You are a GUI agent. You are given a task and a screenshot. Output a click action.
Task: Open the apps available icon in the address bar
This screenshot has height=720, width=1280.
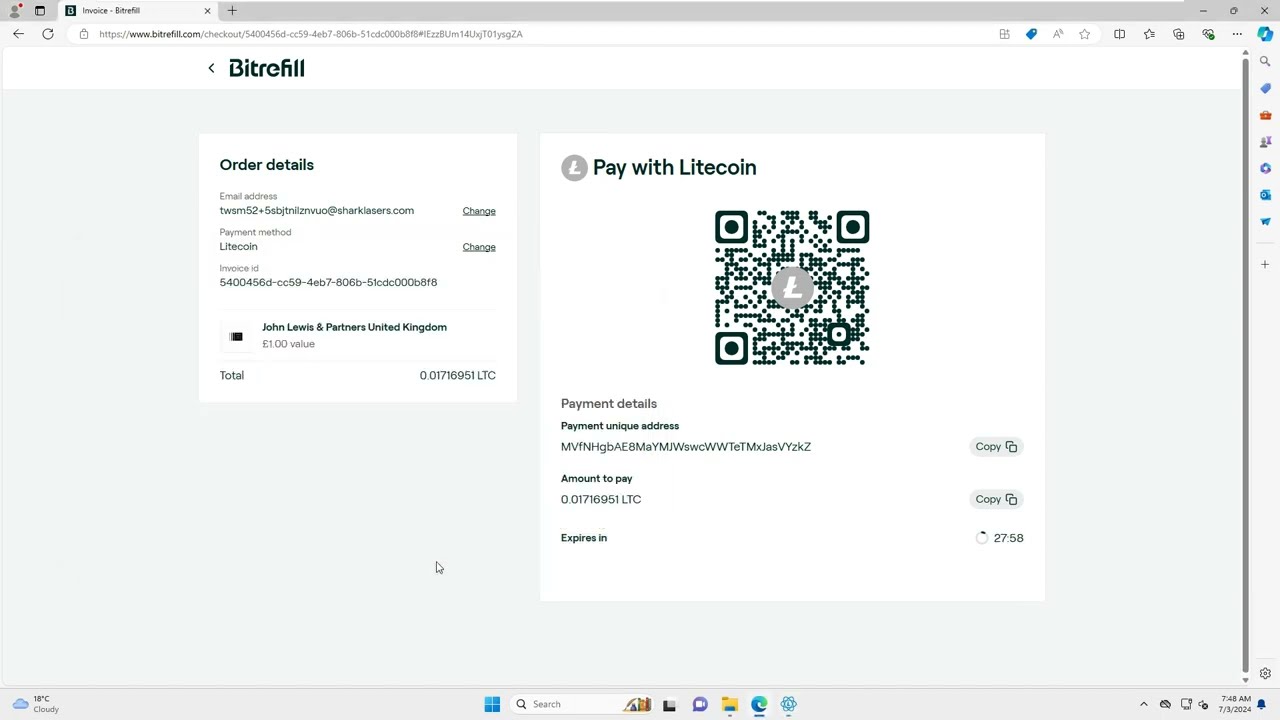coord(1004,34)
